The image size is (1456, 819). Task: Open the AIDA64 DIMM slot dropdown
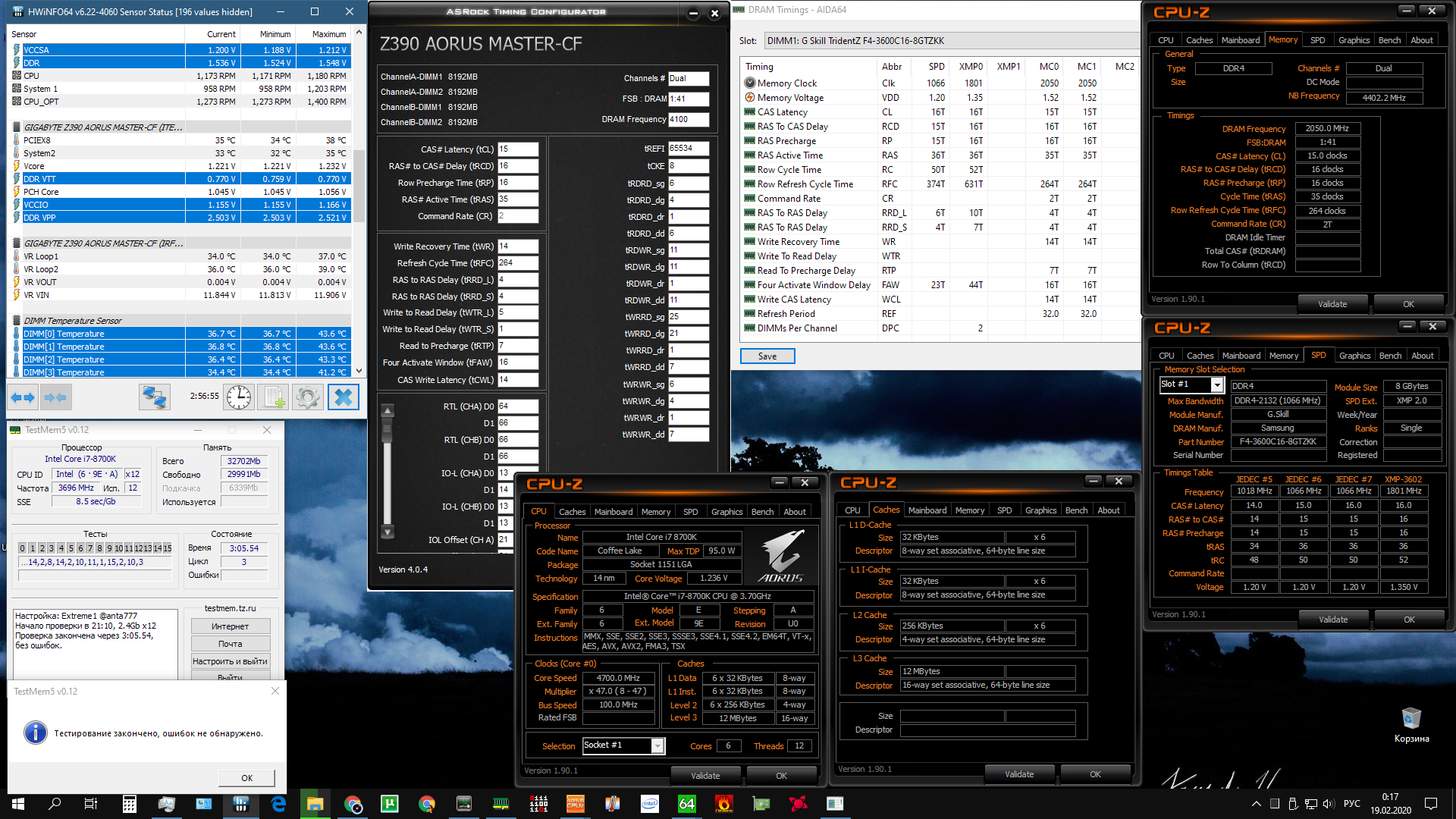(x=948, y=41)
